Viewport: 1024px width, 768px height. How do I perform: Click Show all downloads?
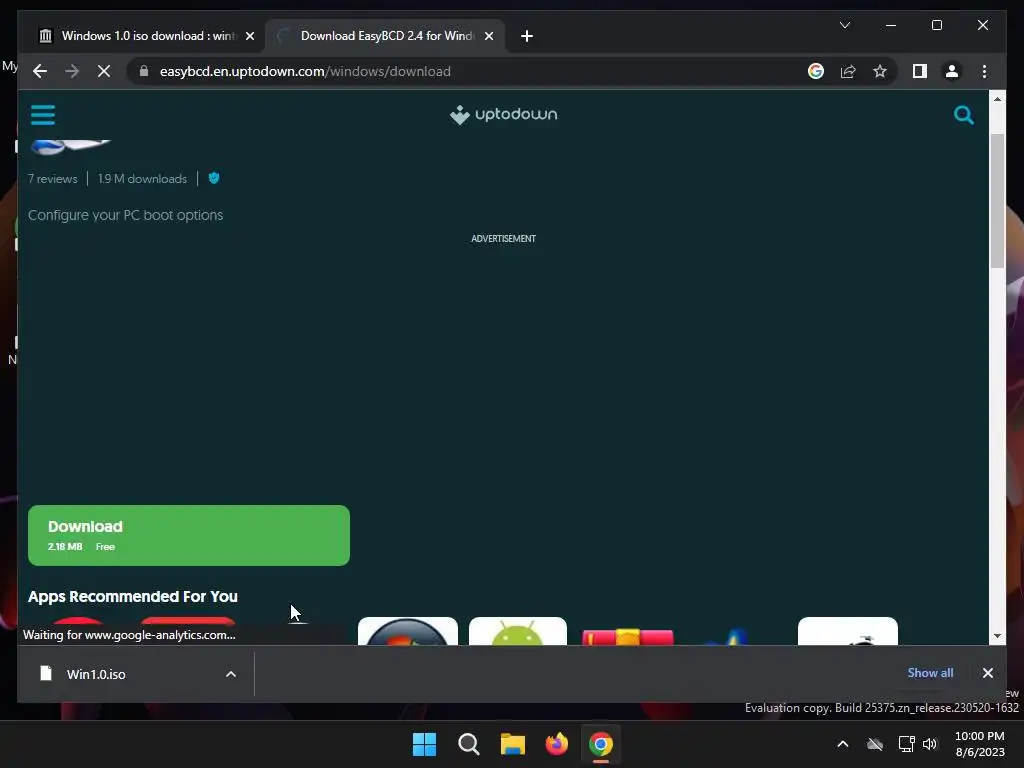[x=930, y=673]
